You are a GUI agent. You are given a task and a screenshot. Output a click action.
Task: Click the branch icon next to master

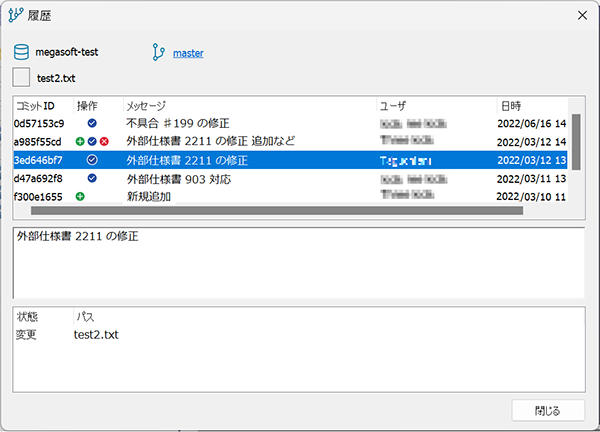tap(158, 52)
